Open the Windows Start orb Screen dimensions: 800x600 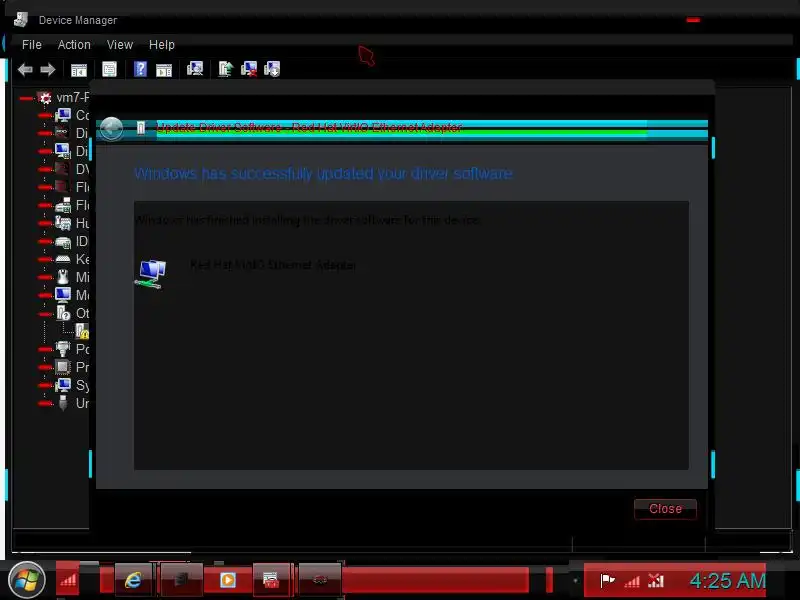27,580
